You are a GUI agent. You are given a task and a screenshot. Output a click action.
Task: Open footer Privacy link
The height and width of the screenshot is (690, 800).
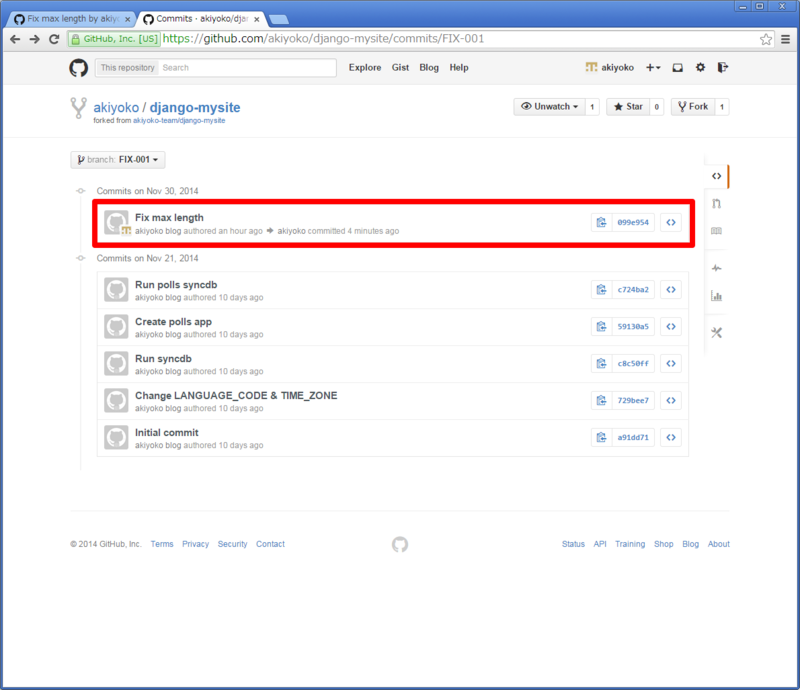coord(195,544)
